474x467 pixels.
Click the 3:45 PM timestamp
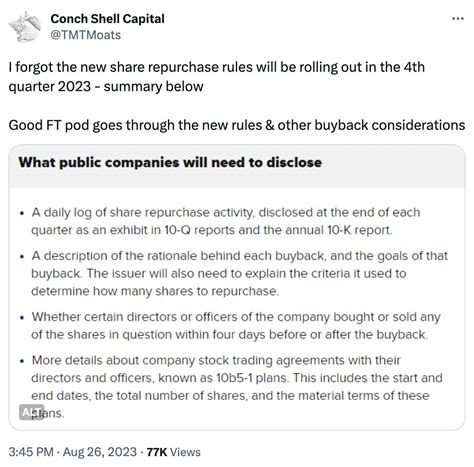click(x=31, y=452)
